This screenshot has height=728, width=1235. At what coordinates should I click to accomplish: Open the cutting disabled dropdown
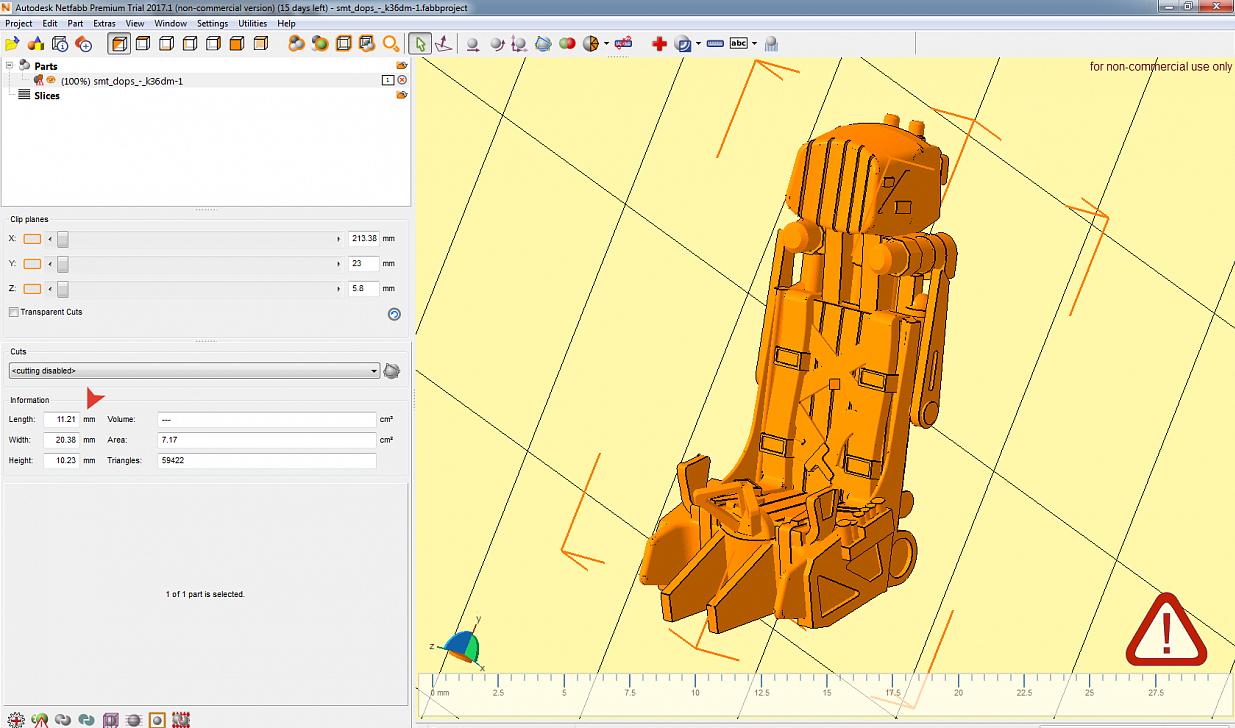pos(194,371)
